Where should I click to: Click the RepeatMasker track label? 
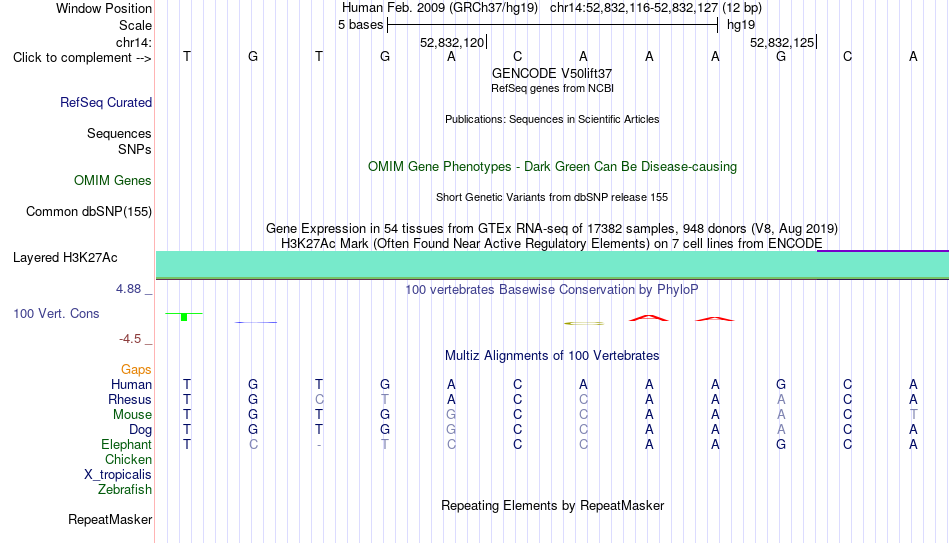(x=110, y=519)
